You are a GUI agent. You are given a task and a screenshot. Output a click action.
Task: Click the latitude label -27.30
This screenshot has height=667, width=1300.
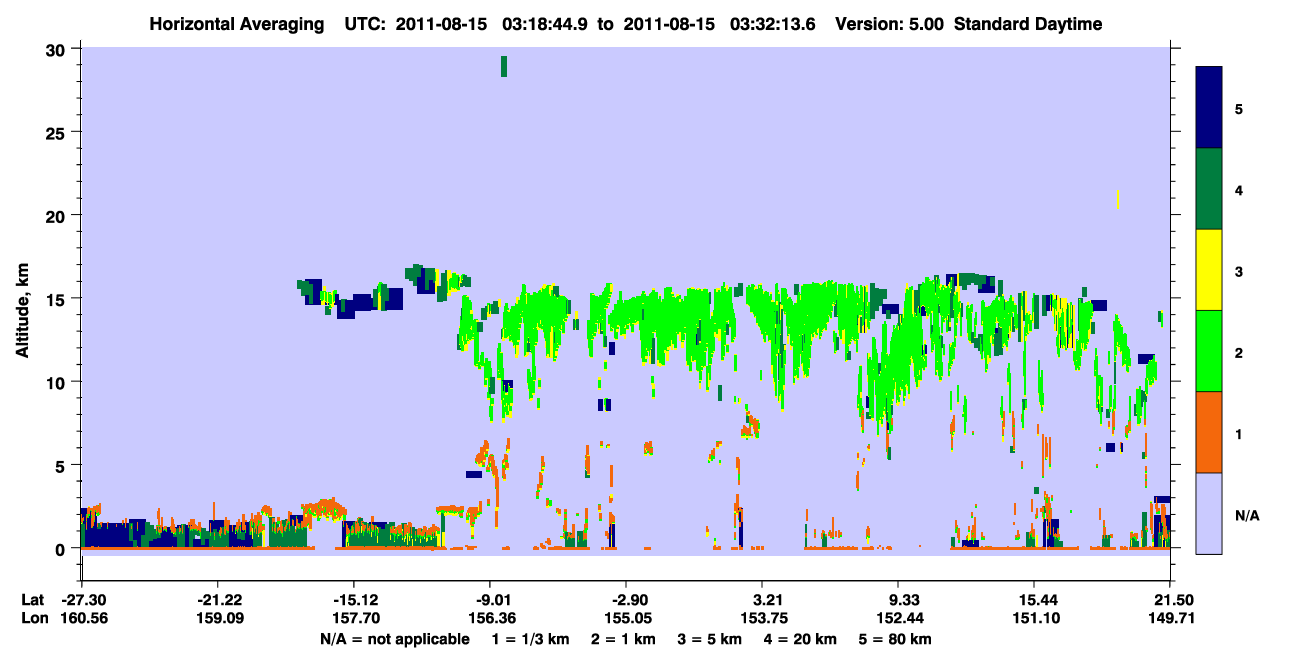(81, 599)
